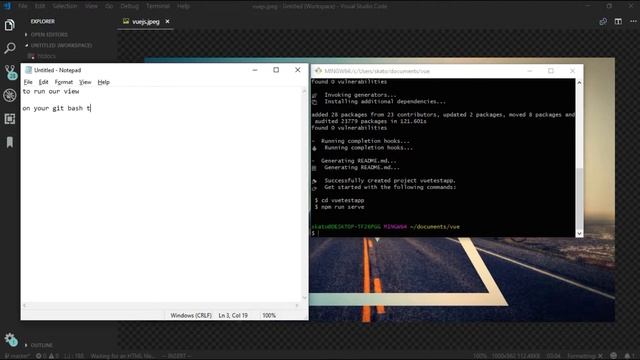Open the File menu in VS Code
Image resolution: width=640 pixels, height=360 pixels.
click(23, 6)
